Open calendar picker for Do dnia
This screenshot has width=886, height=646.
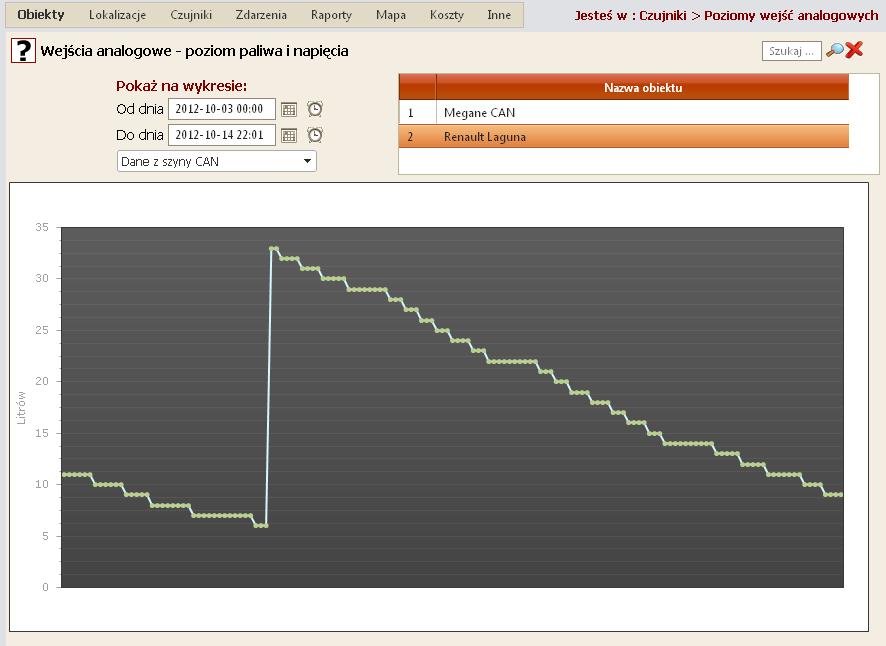coord(289,135)
